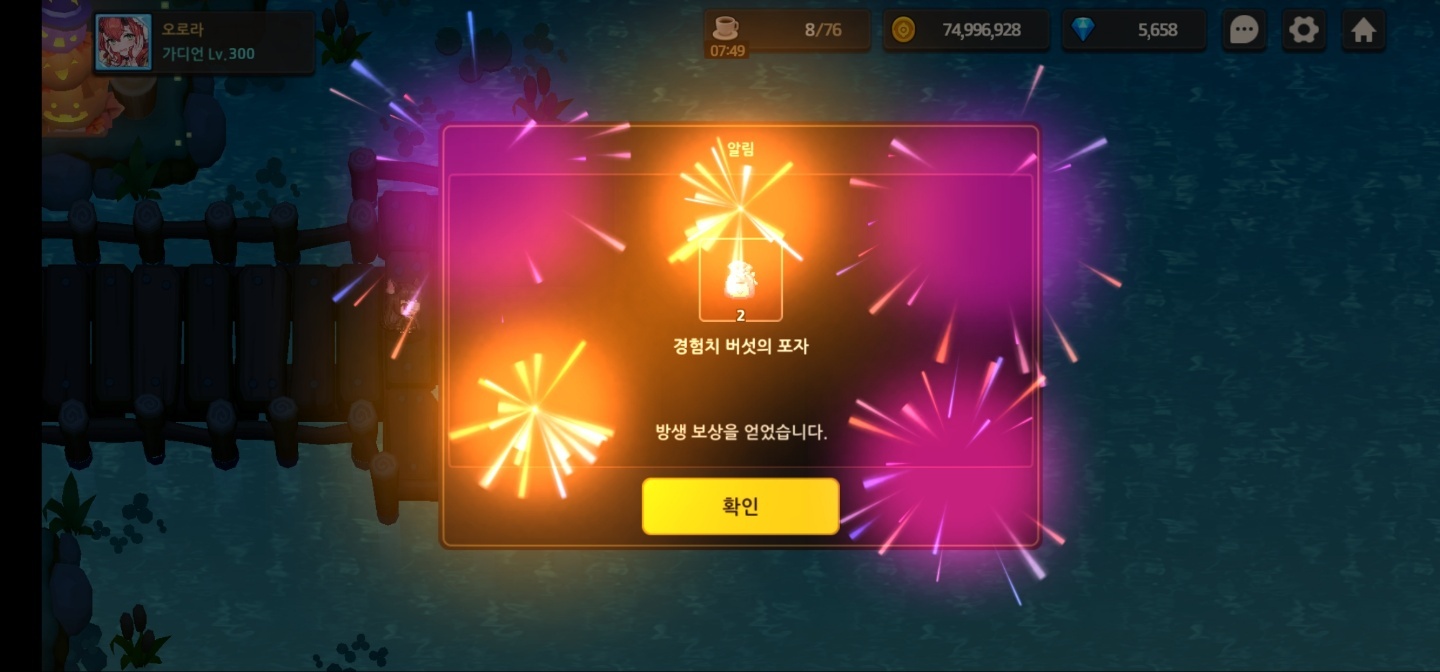Click the 07:49 stamina timer
The image size is (1440, 672).
coord(727,50)
